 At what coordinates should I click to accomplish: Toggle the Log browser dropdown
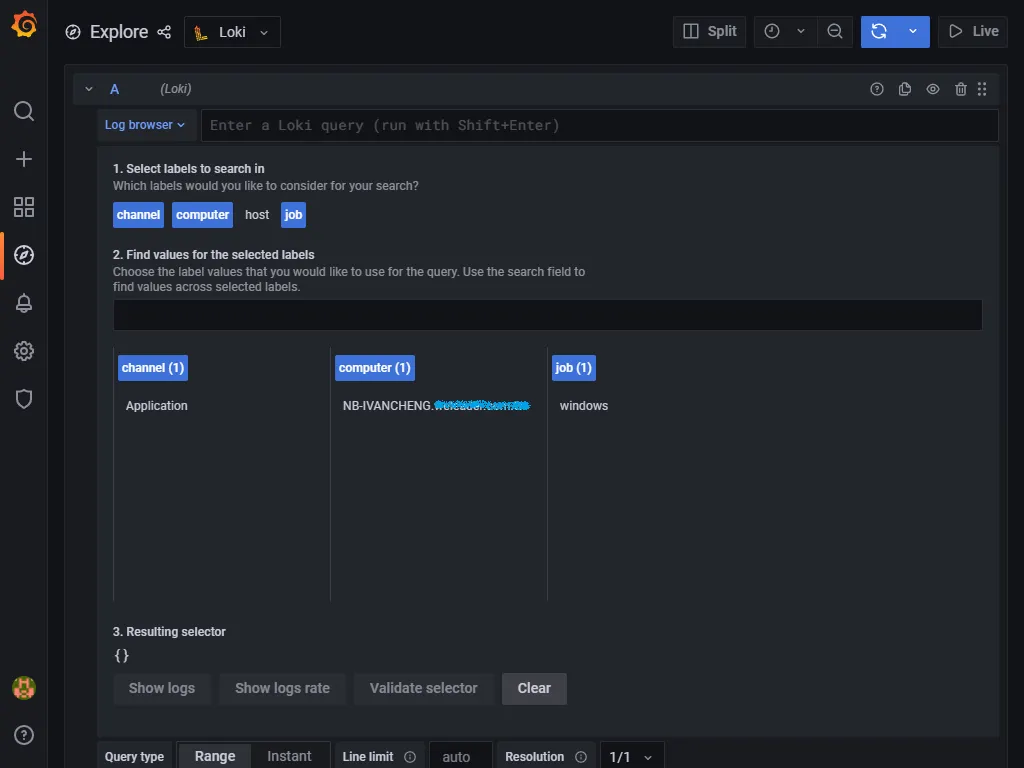[145, 125]
